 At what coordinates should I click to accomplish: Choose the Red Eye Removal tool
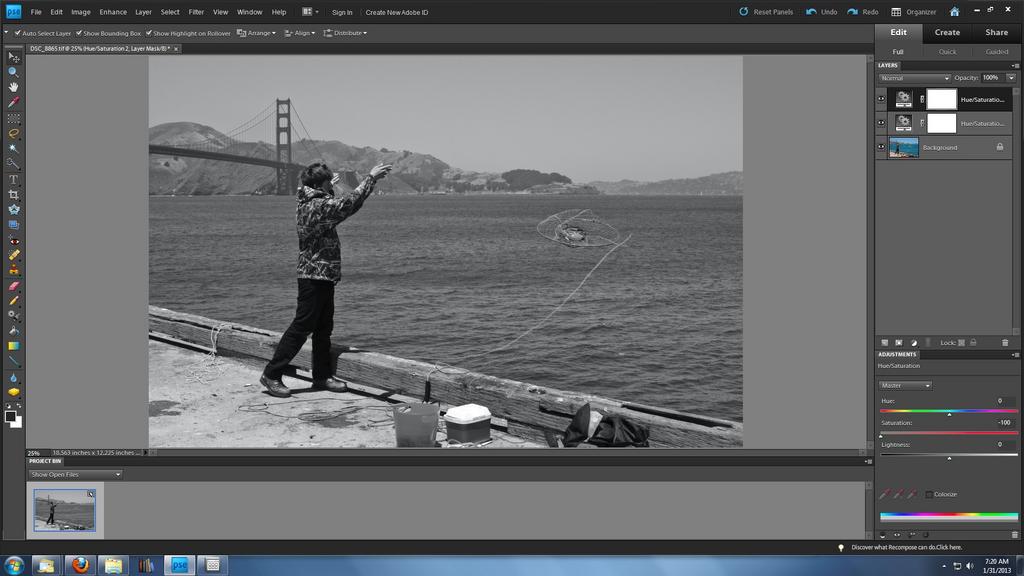(13, 240)
